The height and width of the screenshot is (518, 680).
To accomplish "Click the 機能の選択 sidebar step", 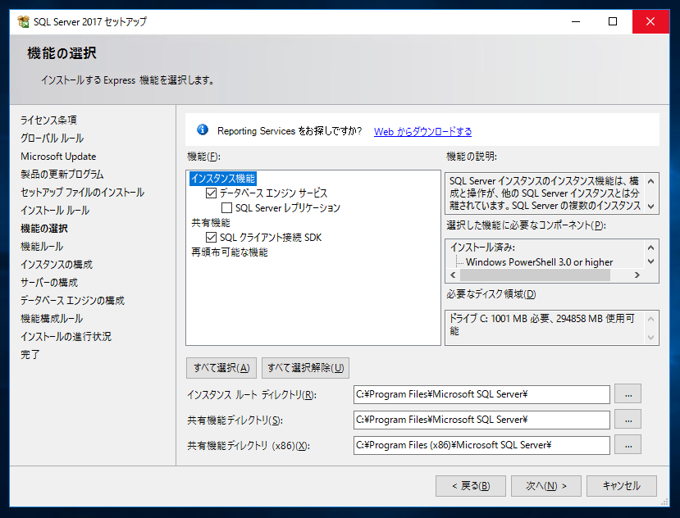I will click(44, 229).
